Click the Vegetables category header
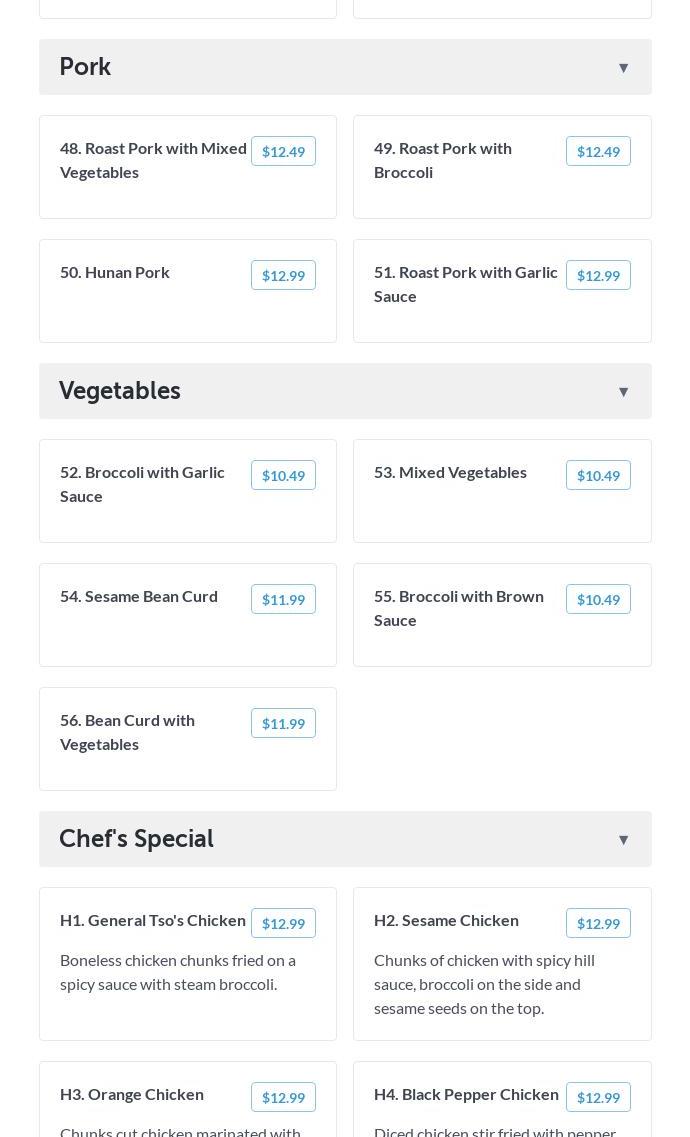This screenshot has width=690, height=1137. (120, 391)
